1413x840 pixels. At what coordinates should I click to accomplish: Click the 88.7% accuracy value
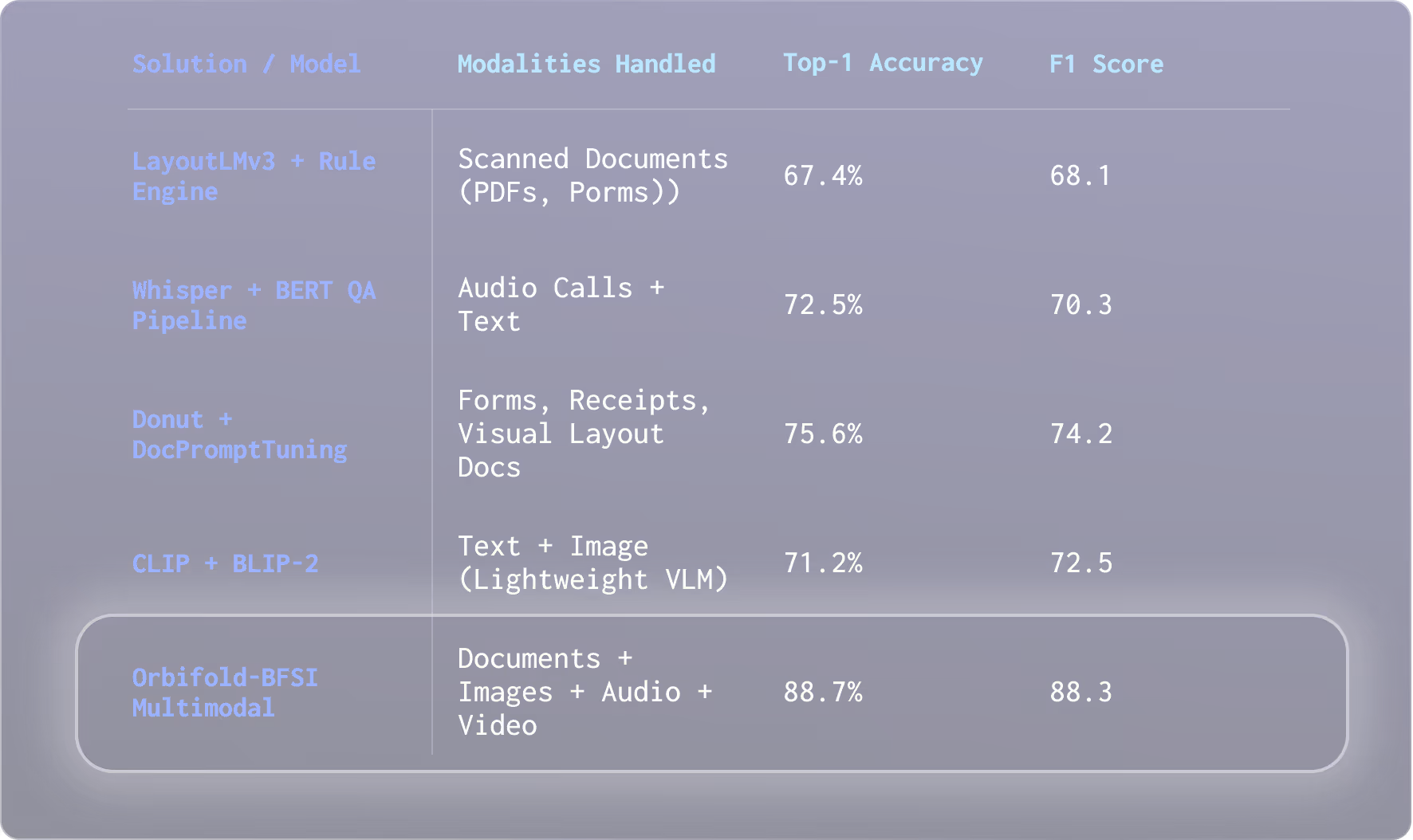point(823,693)
